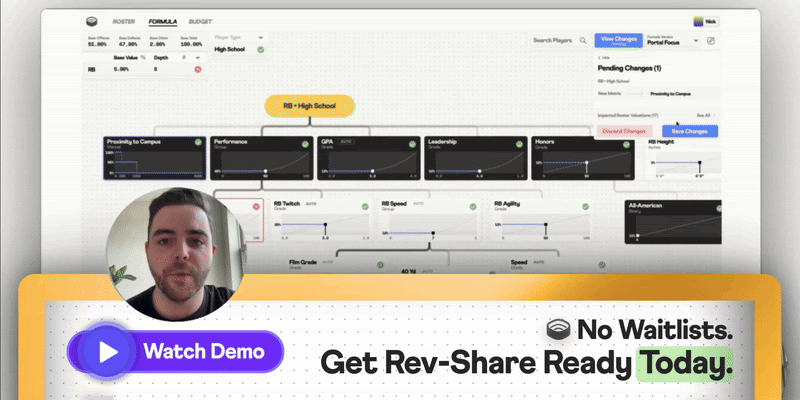
Task: Click the Search Players input field
Action: [x=555, y=41]
